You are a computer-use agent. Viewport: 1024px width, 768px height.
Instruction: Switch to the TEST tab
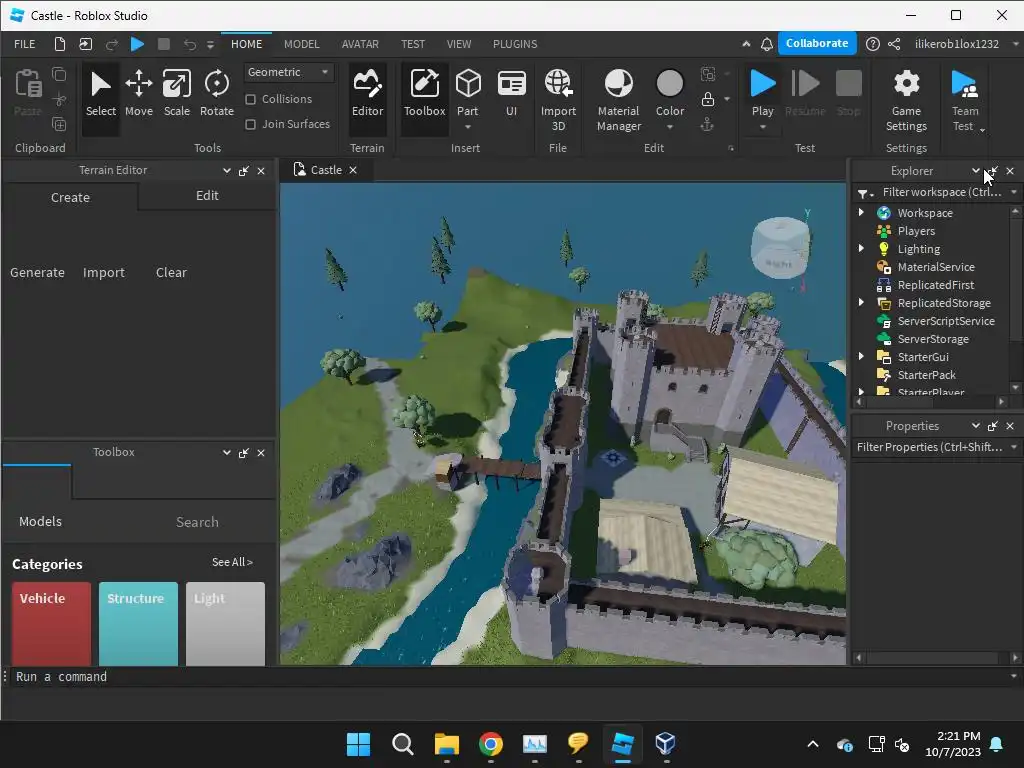pos(413,44)
